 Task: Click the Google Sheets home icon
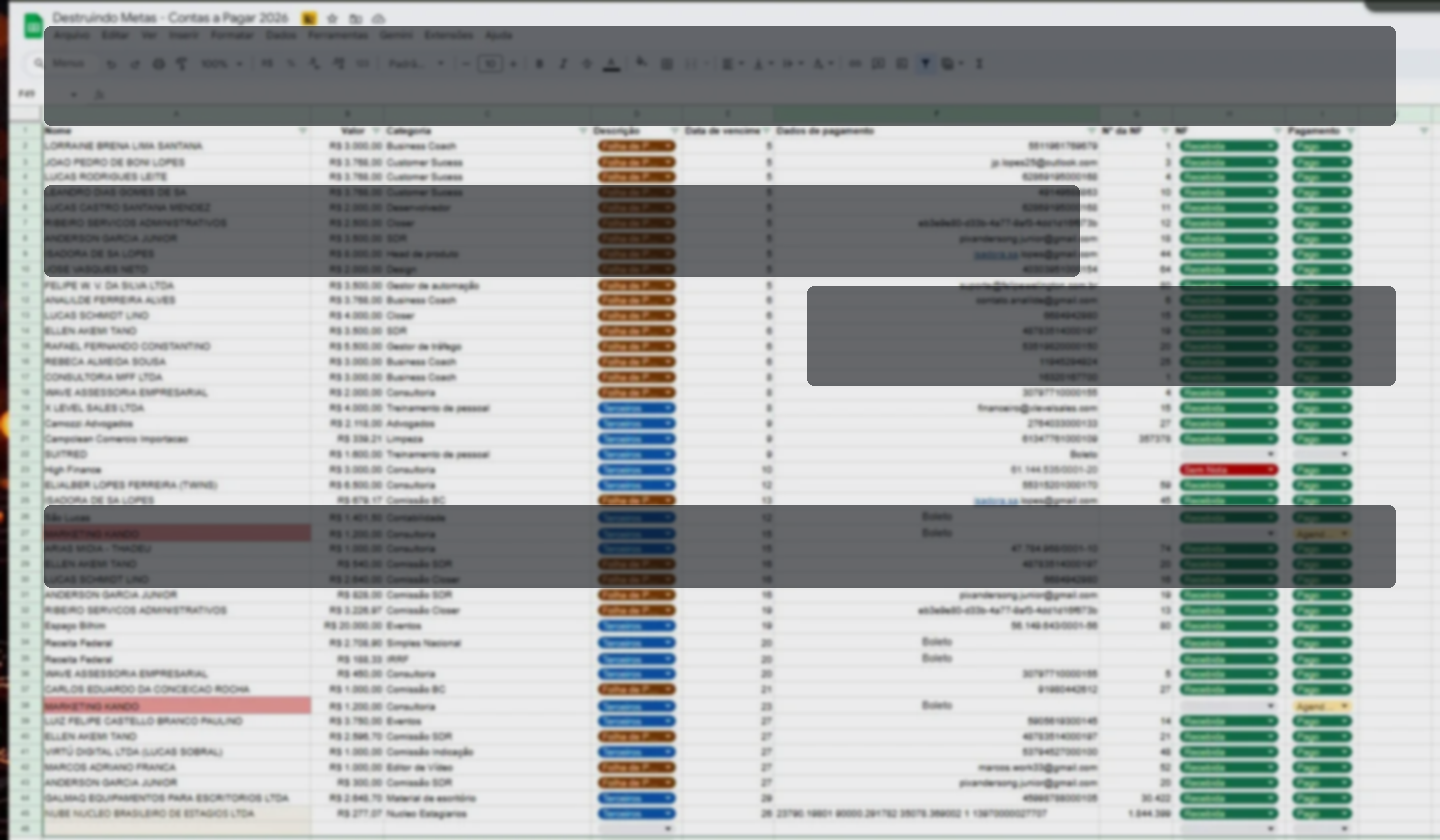pyautogui.click(x=33, y=25)
